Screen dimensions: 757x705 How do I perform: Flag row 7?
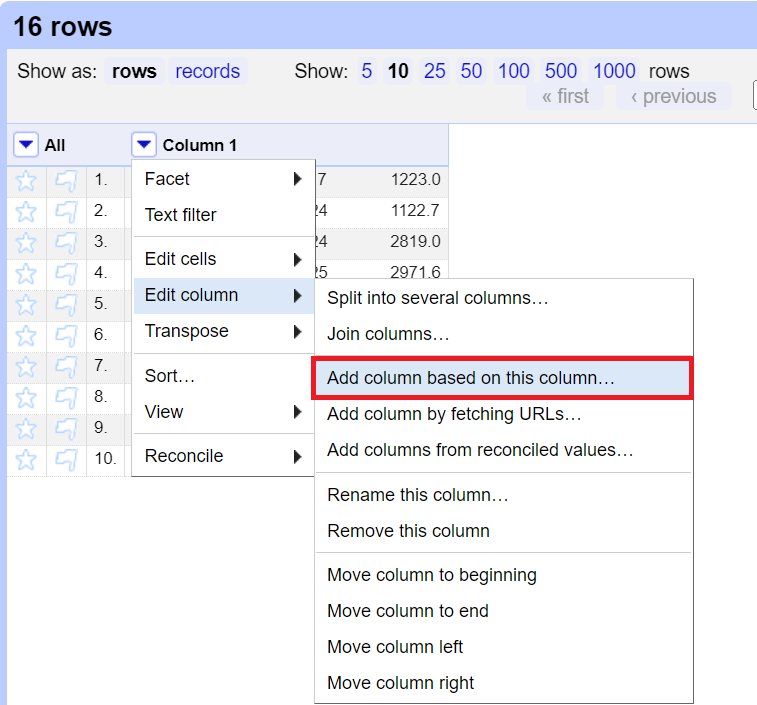coord(66,367)
